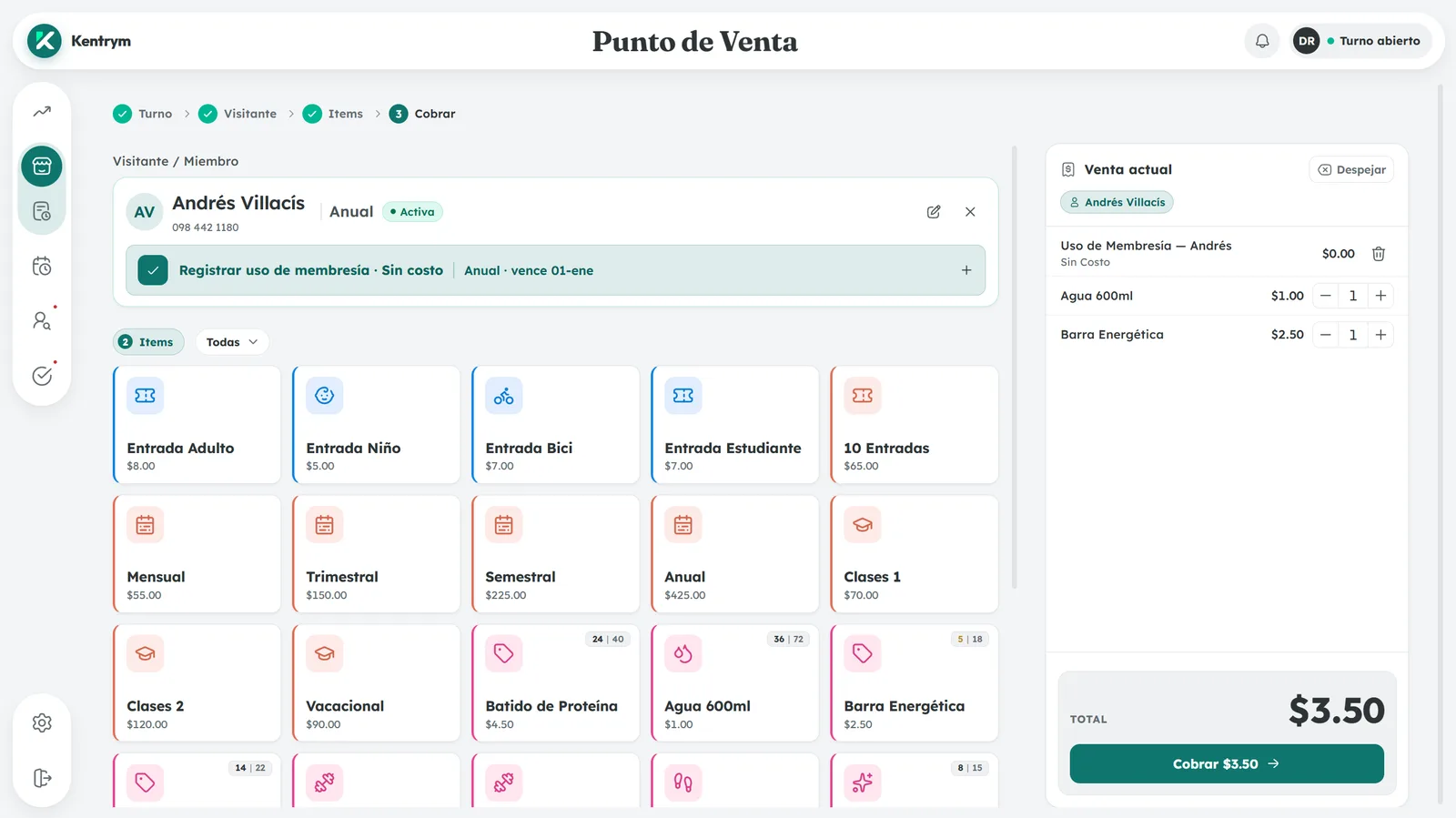Click the Turno abierto status
This screenshot has width=1456, height=818.
(1373, 41)
